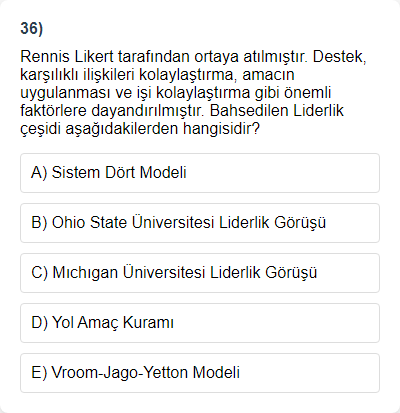
Task: Click the word 'Üniversitesi' in the Ohio State option
Action: pos(173,222)
